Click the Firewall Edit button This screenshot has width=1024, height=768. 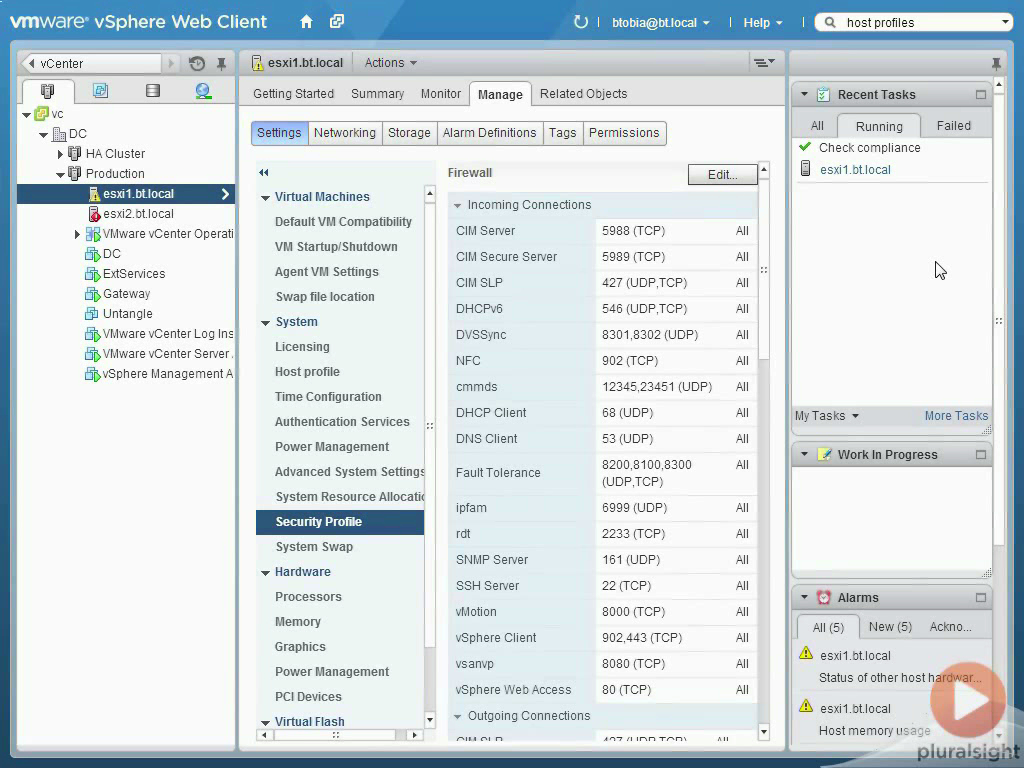(722, 174)
